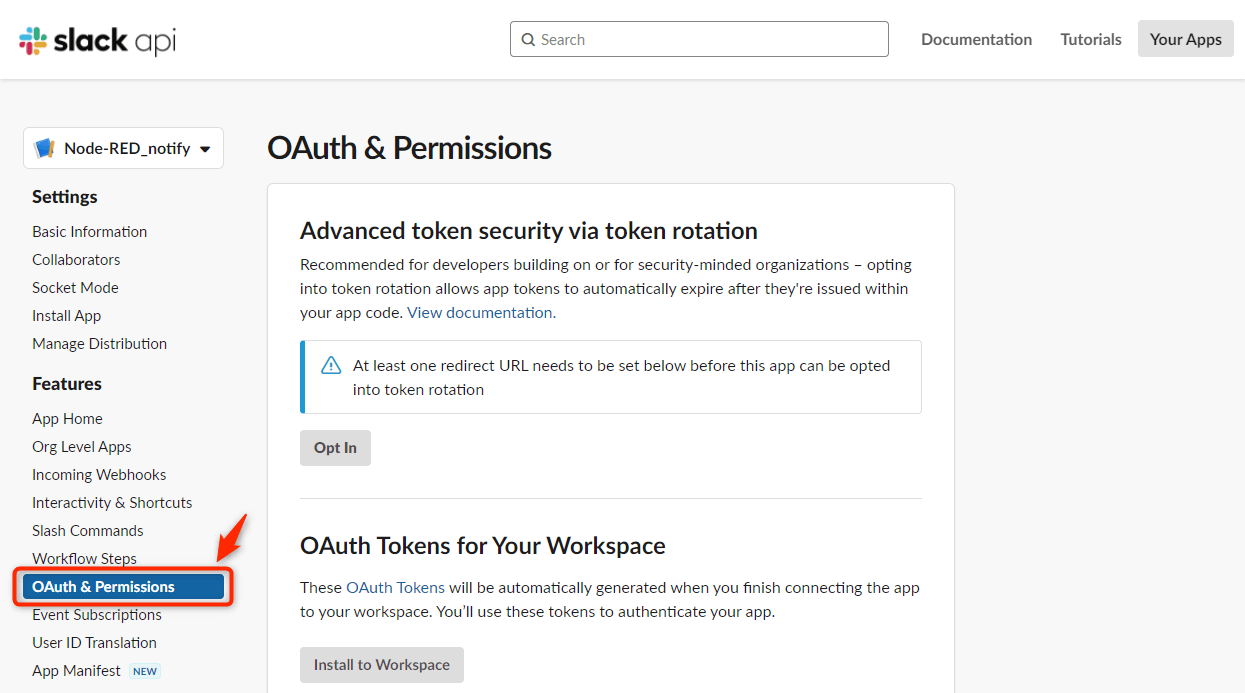Open Basic Information settings
Screen dimensions: 1245x693
[89, 231]
